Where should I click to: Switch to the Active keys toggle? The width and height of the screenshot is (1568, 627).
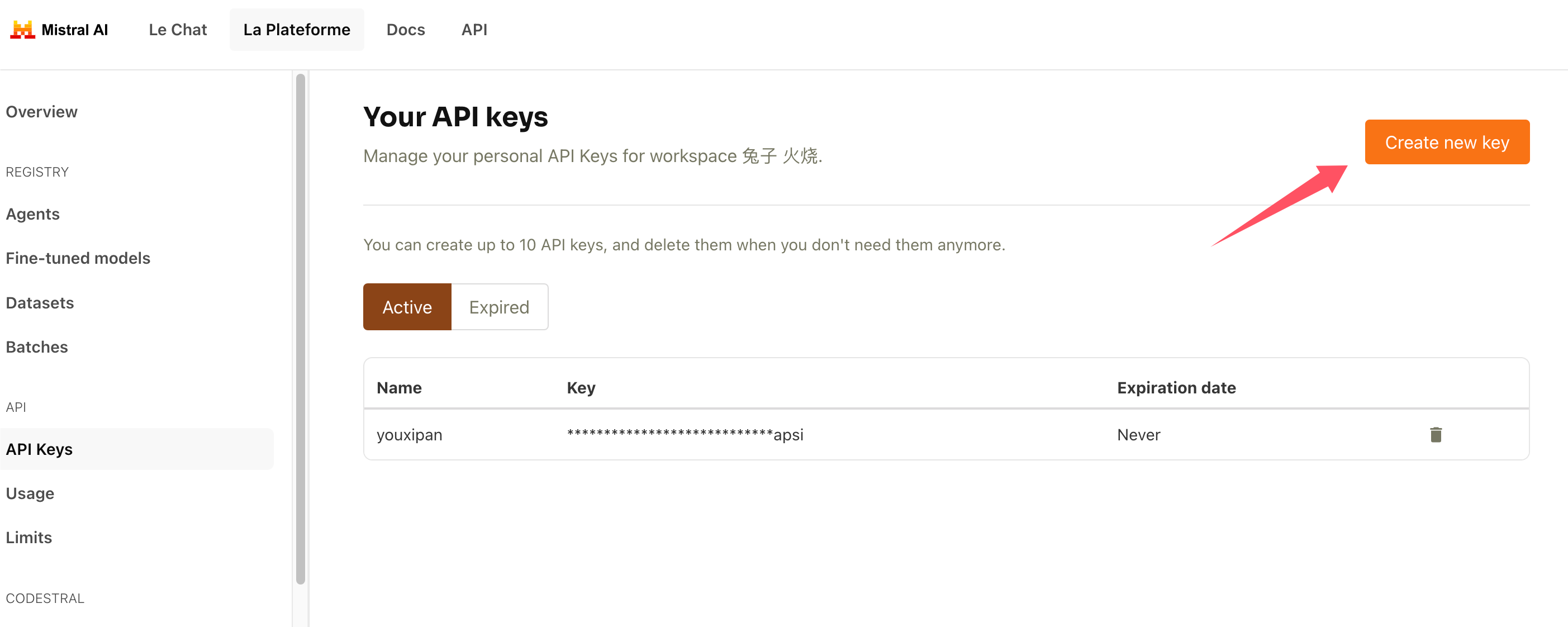(407, 307)
